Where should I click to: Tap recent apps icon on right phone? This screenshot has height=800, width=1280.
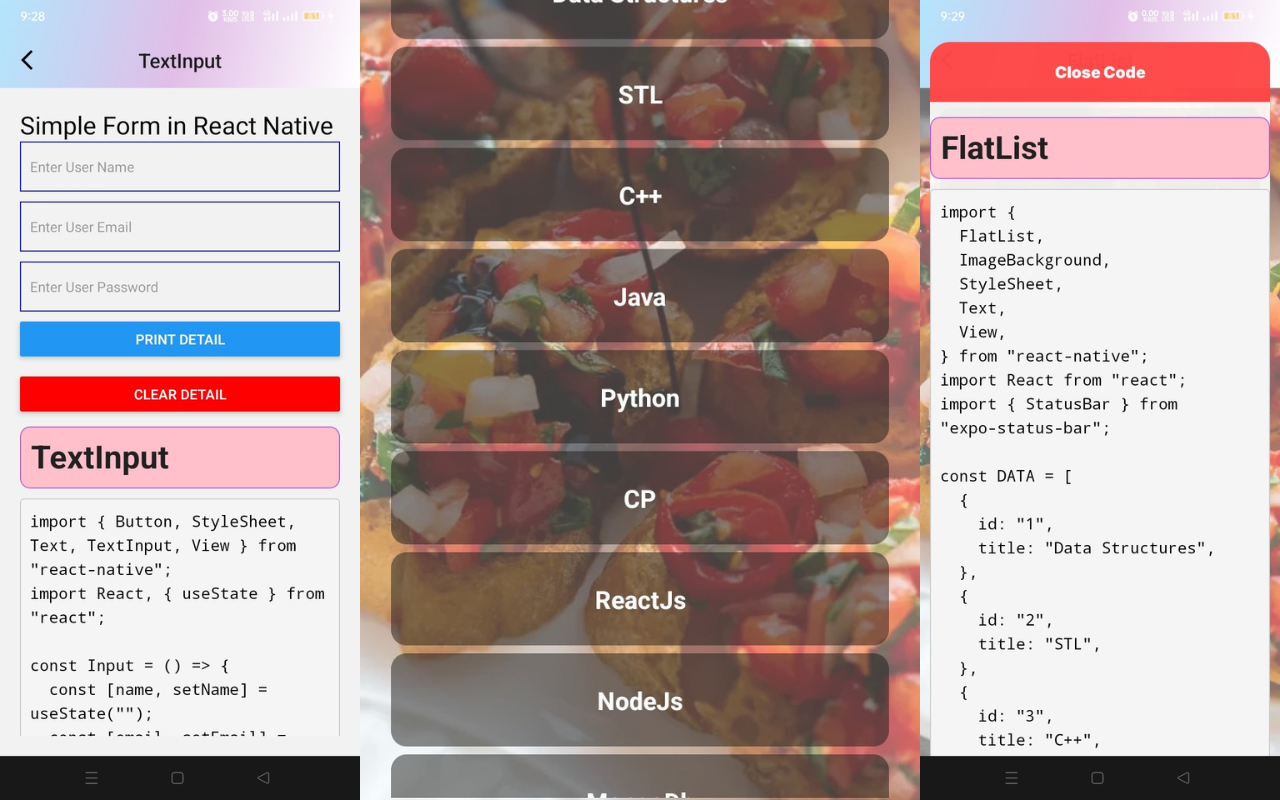click(1011, 778)
